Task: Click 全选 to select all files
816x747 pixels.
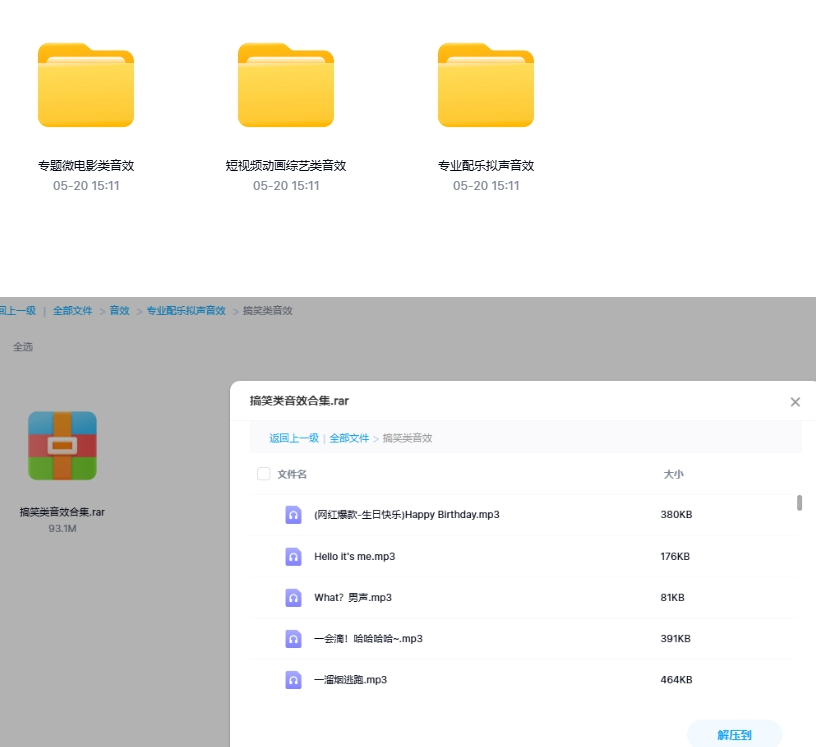Action: [x=23, y=347]
